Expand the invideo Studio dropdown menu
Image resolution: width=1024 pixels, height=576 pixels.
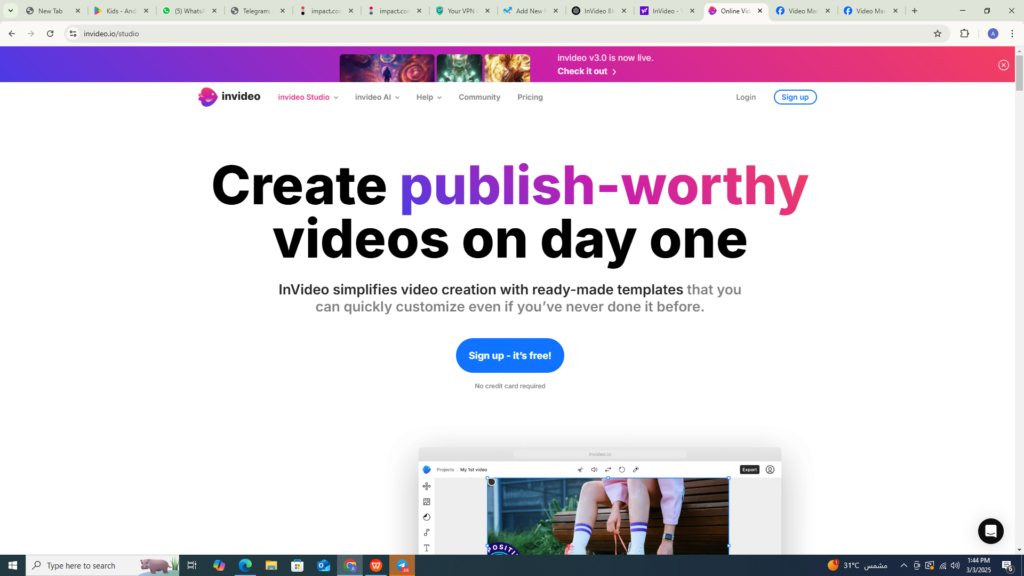click(308, 97)
